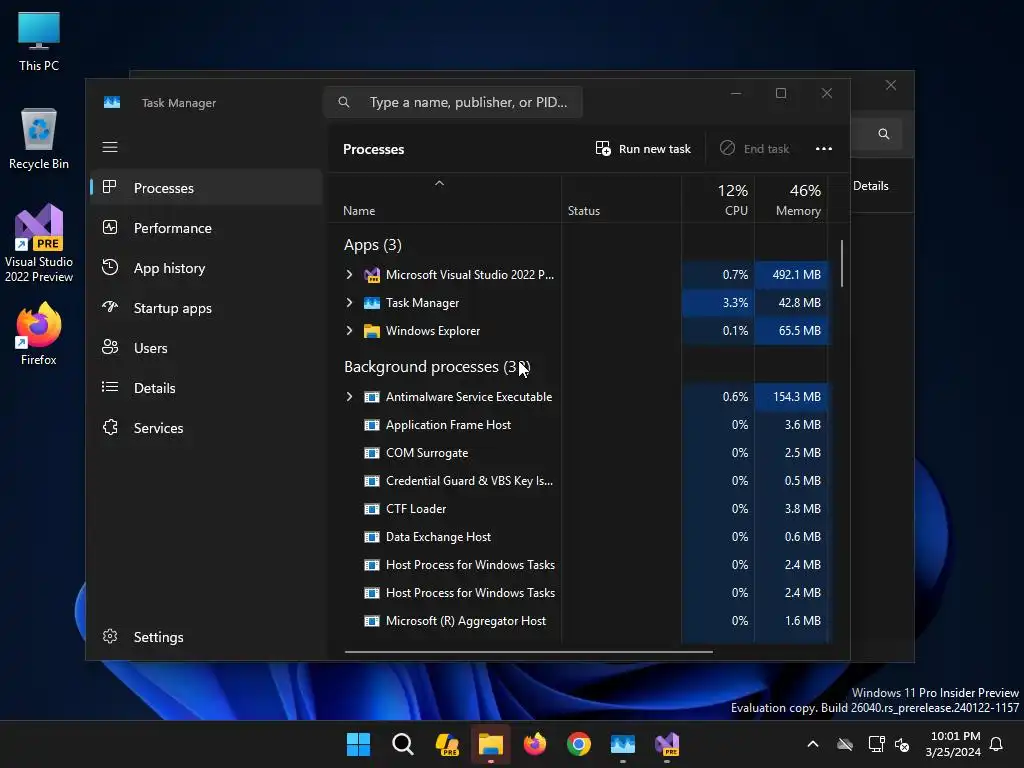Switch to the Users tab
This screenshot has width=1024, height=768.
tap(206, 348)
